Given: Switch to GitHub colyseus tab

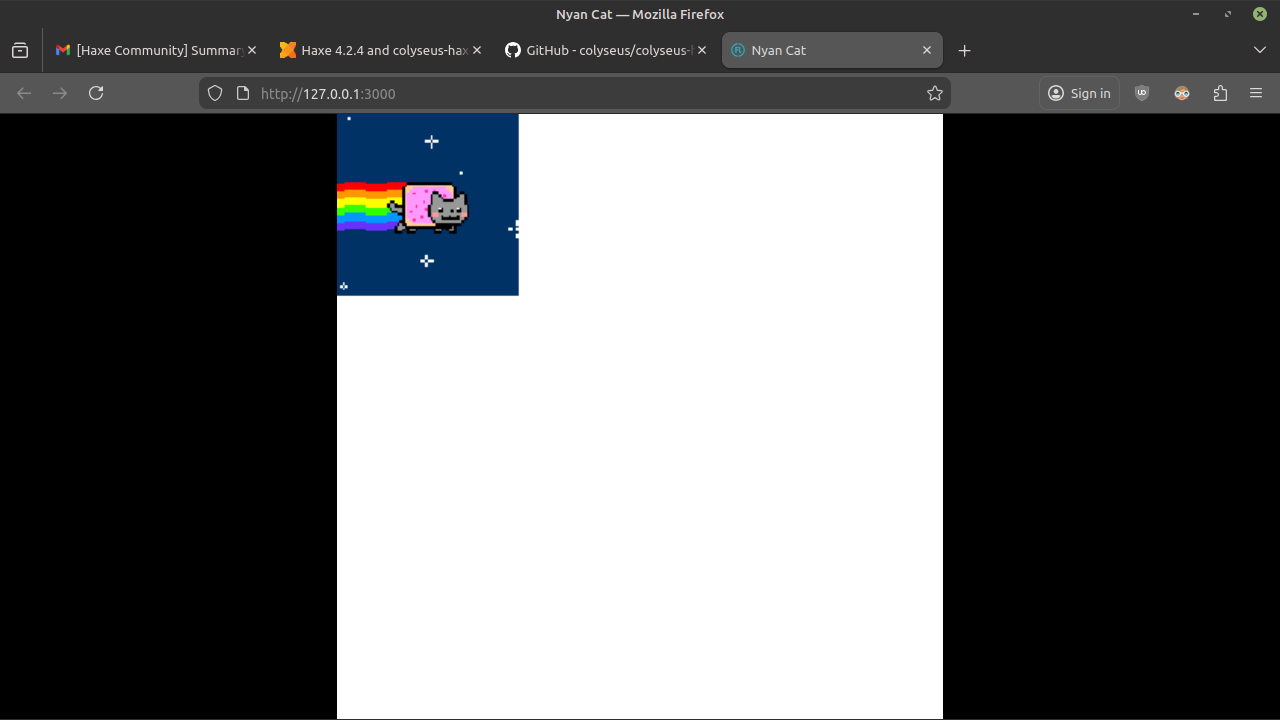Looking at the screenshot, I should click(x=600, y=50).
